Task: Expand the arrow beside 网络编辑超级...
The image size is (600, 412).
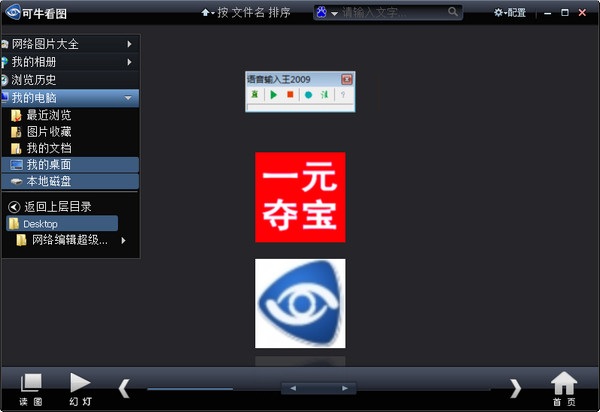Action: click(123, 240)
